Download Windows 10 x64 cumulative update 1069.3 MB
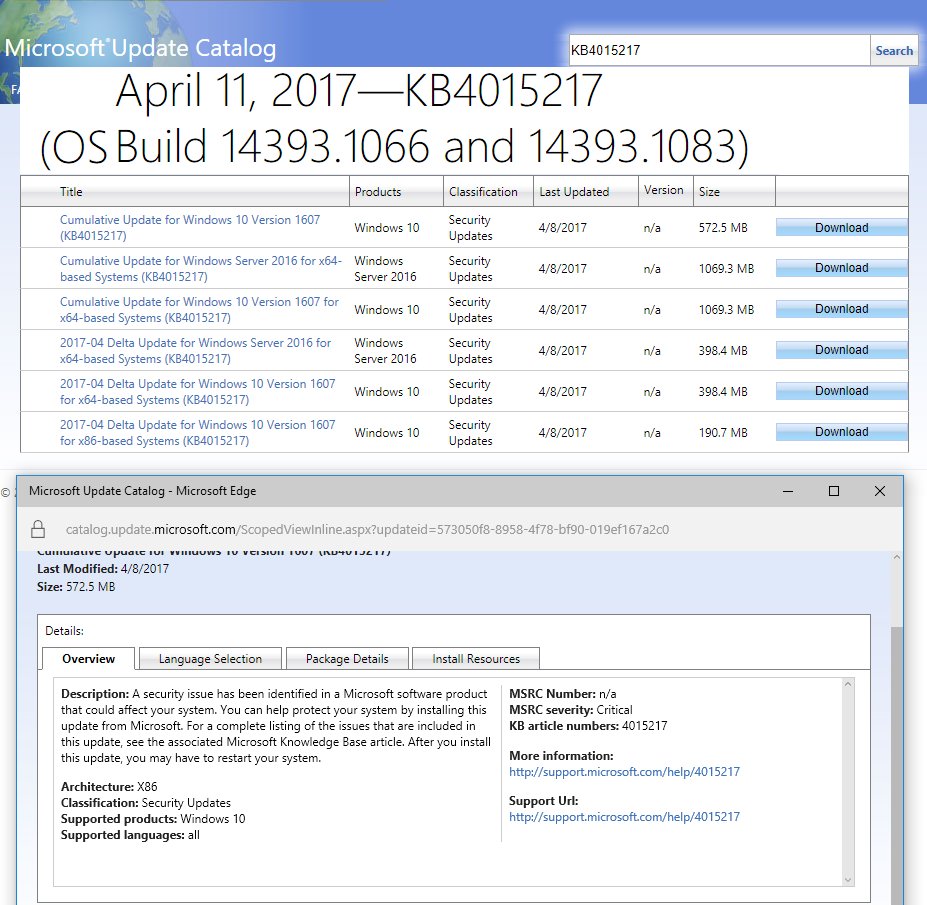This screenshot has width=927, height=905. 841,309
